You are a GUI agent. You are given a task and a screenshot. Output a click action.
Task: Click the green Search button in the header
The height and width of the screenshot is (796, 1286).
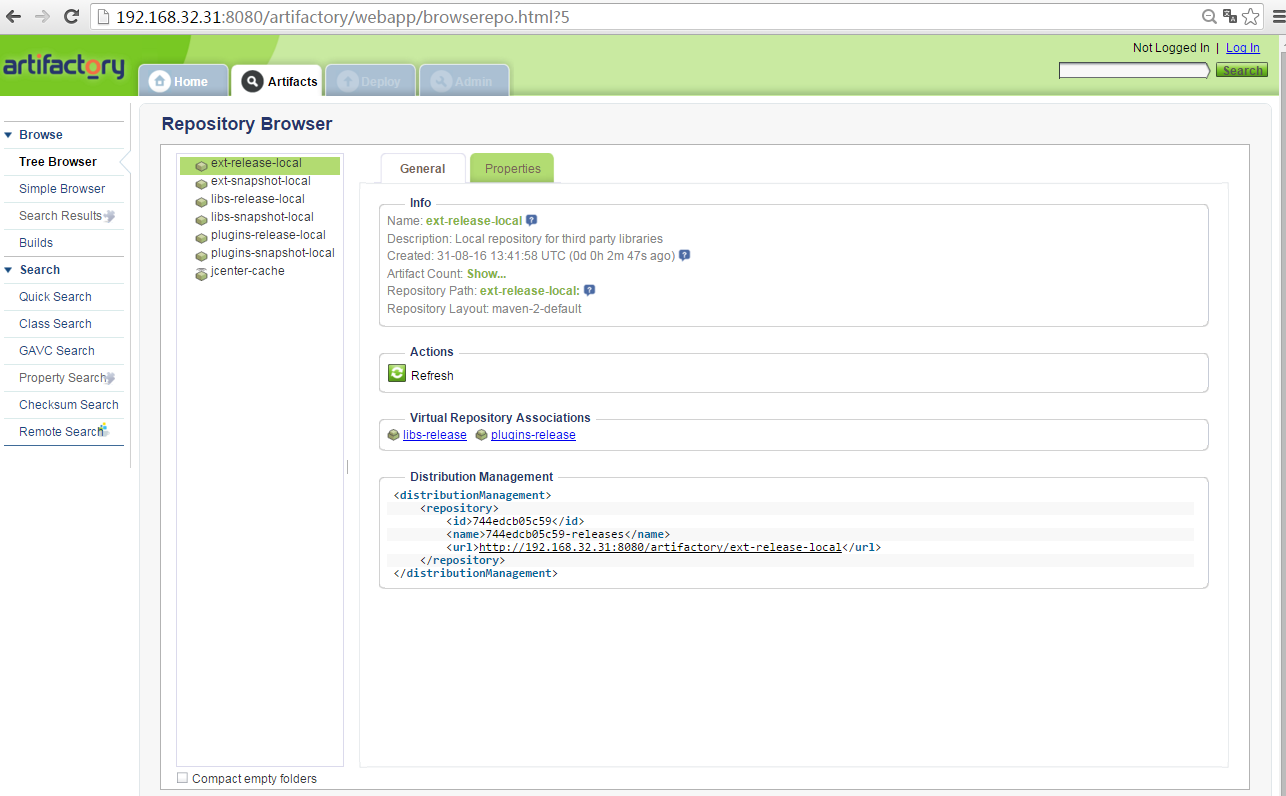click(1242, 70)
